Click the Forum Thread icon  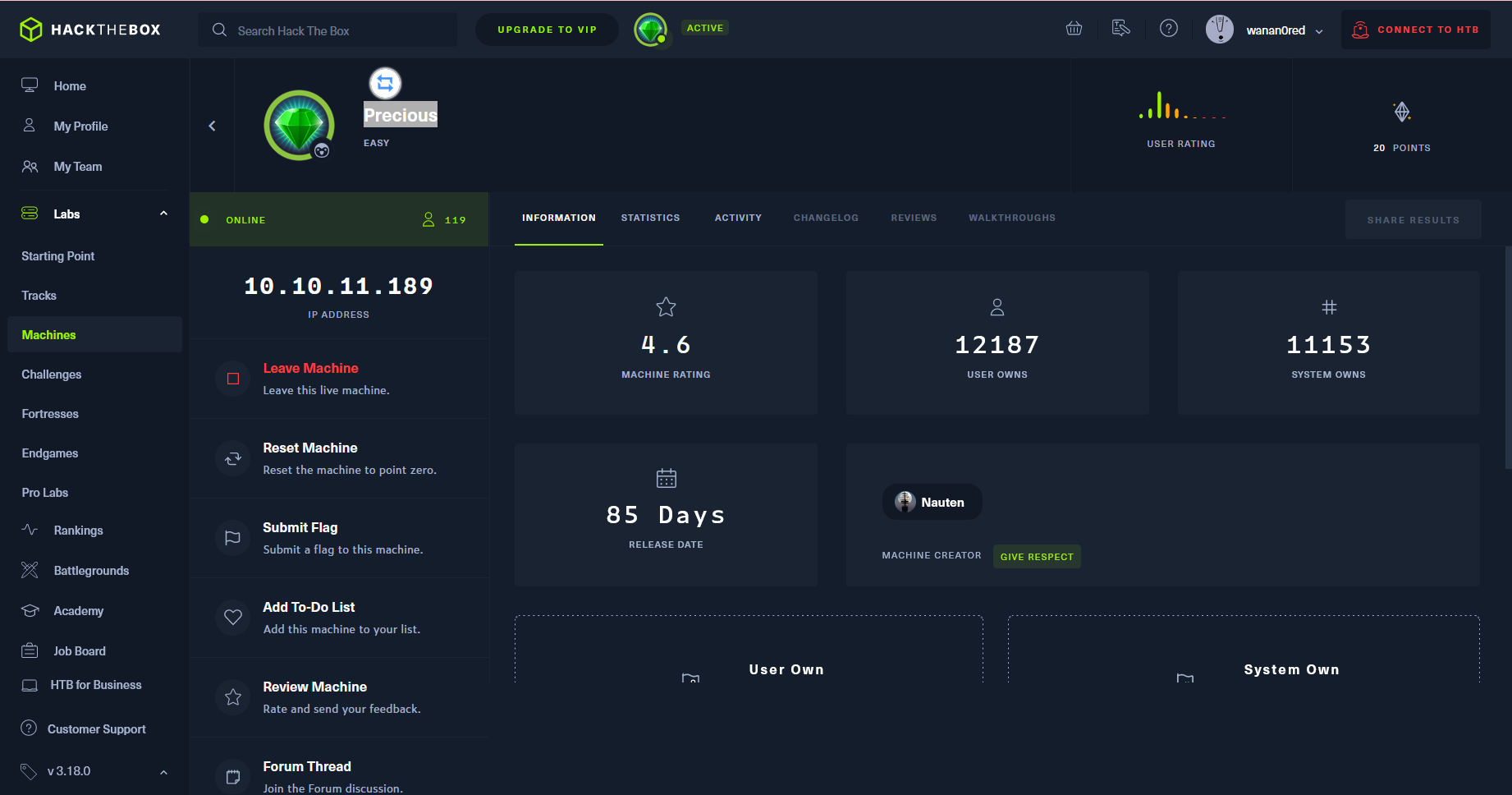233,777
